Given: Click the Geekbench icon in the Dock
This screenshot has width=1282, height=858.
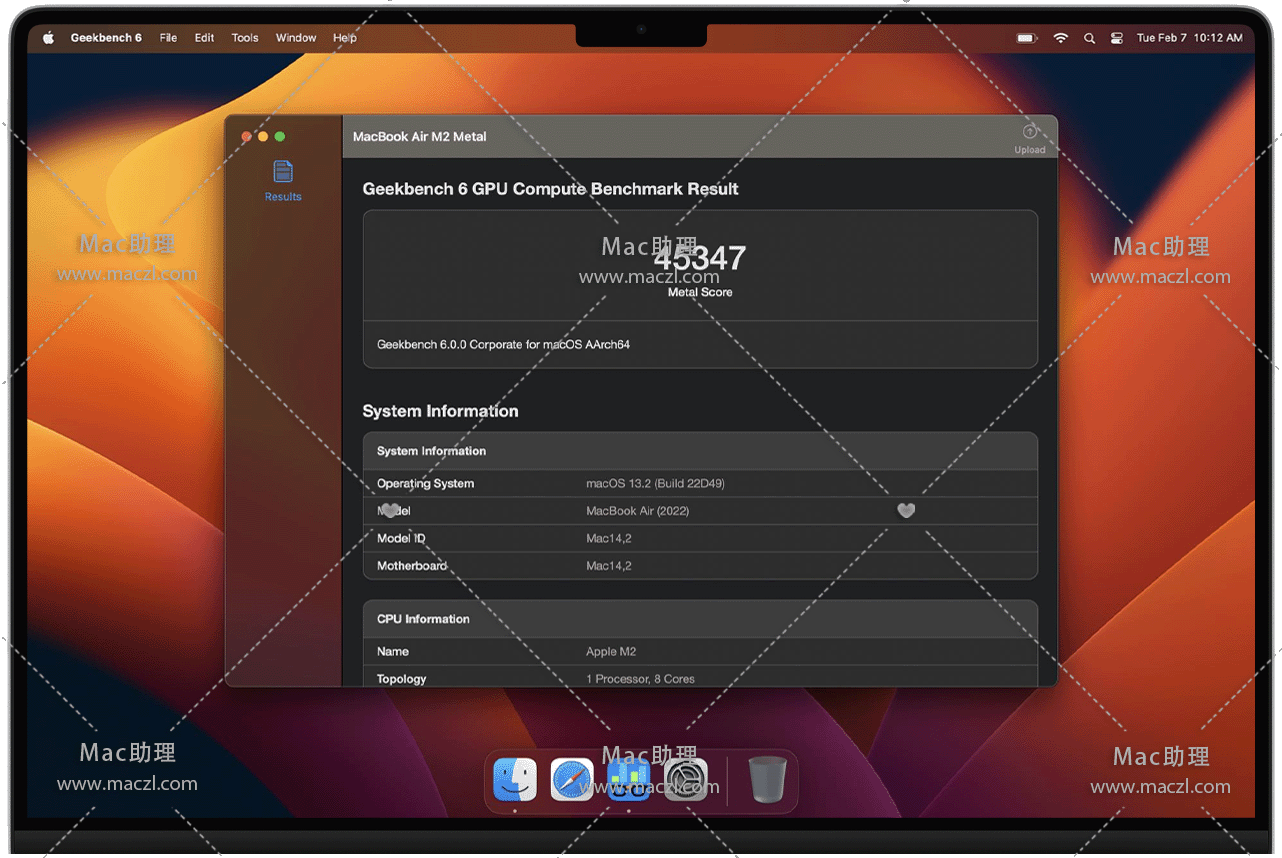Looking at the screenshot, I should point(629,780).
